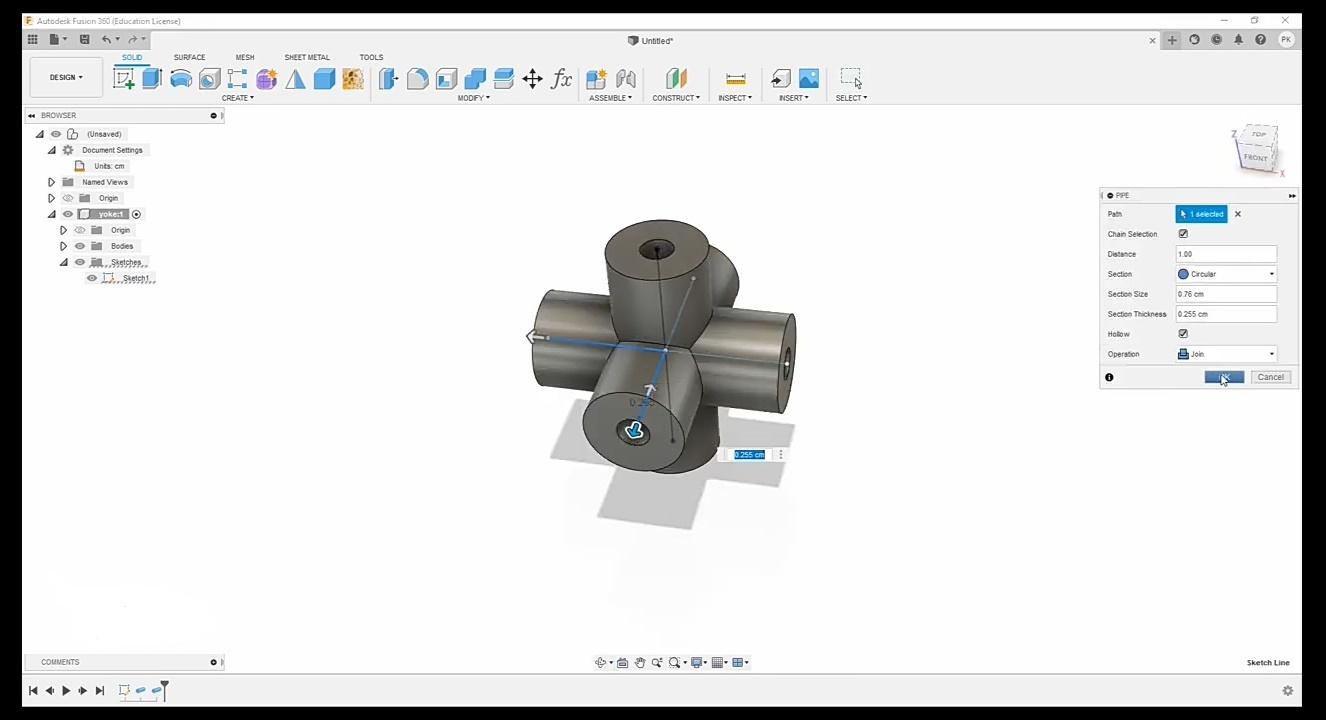Click the Extrude tool icon

tap(152, 79)
